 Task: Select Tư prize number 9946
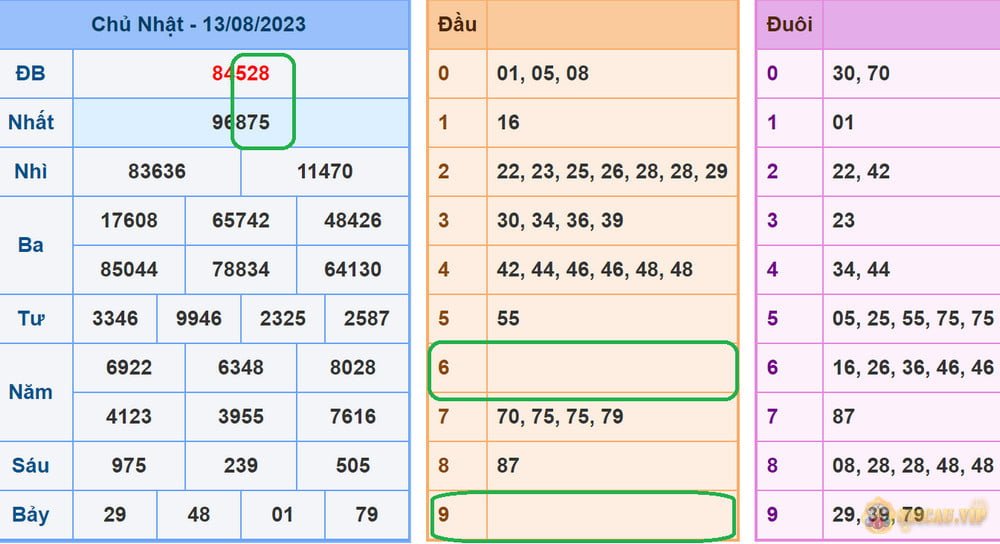coord(199,319)
